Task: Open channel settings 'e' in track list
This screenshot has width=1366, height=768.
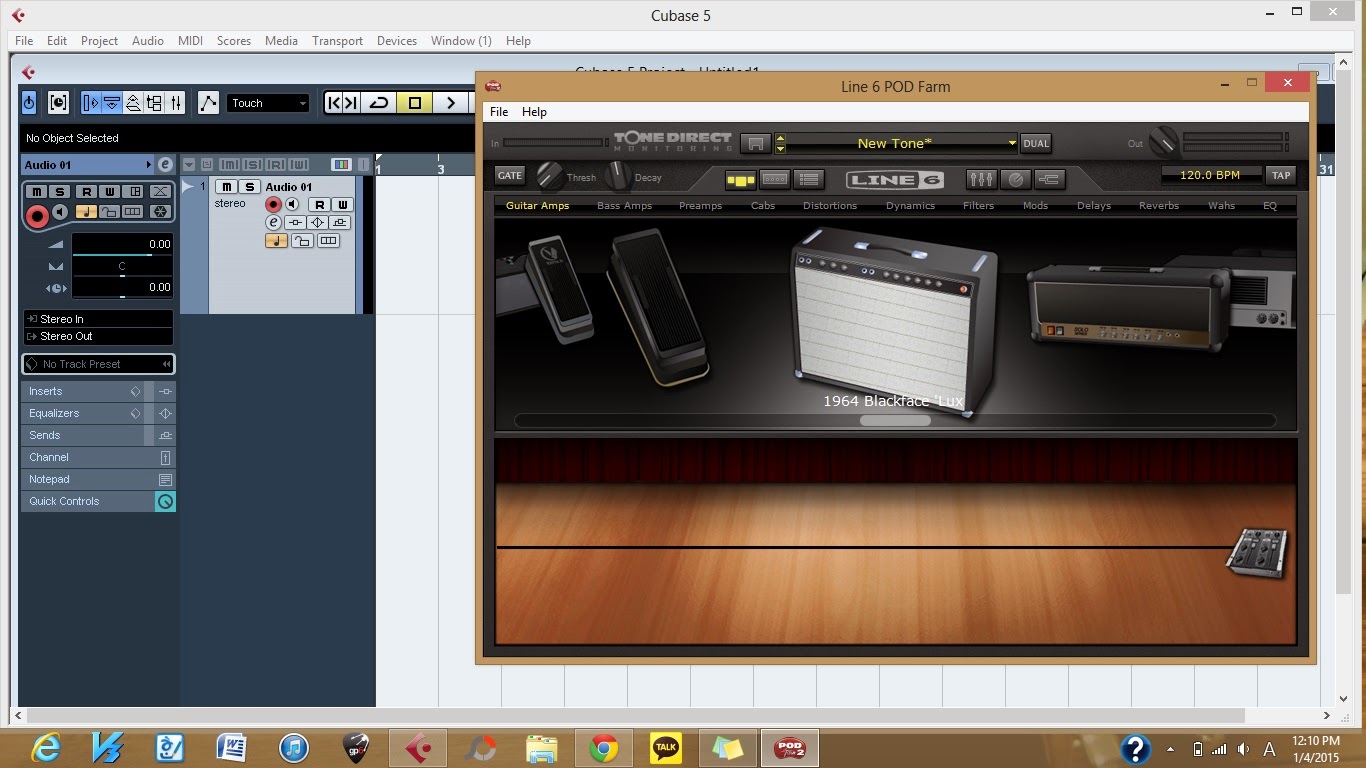Action: pos(273,222)
